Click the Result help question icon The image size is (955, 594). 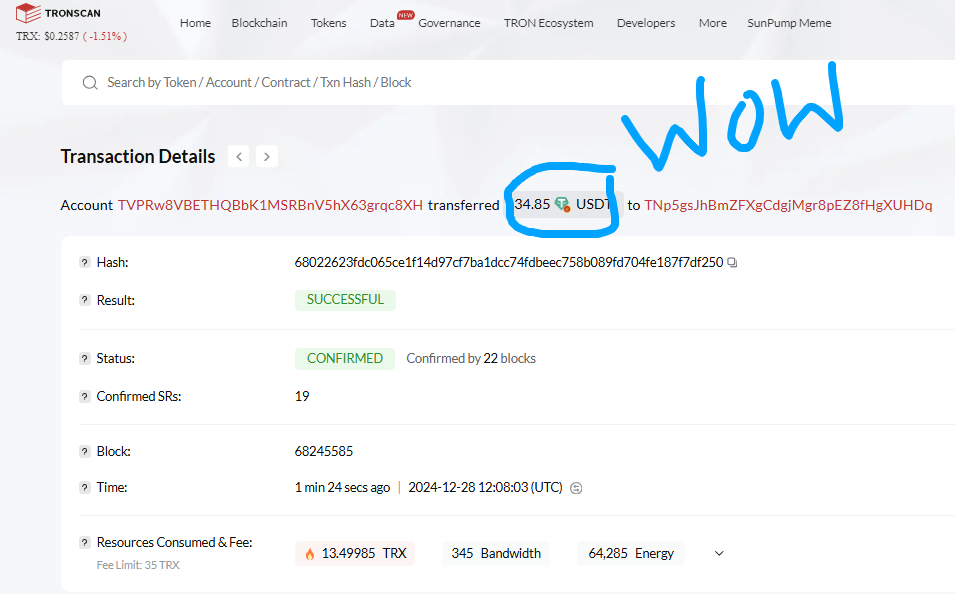point(85,300)
